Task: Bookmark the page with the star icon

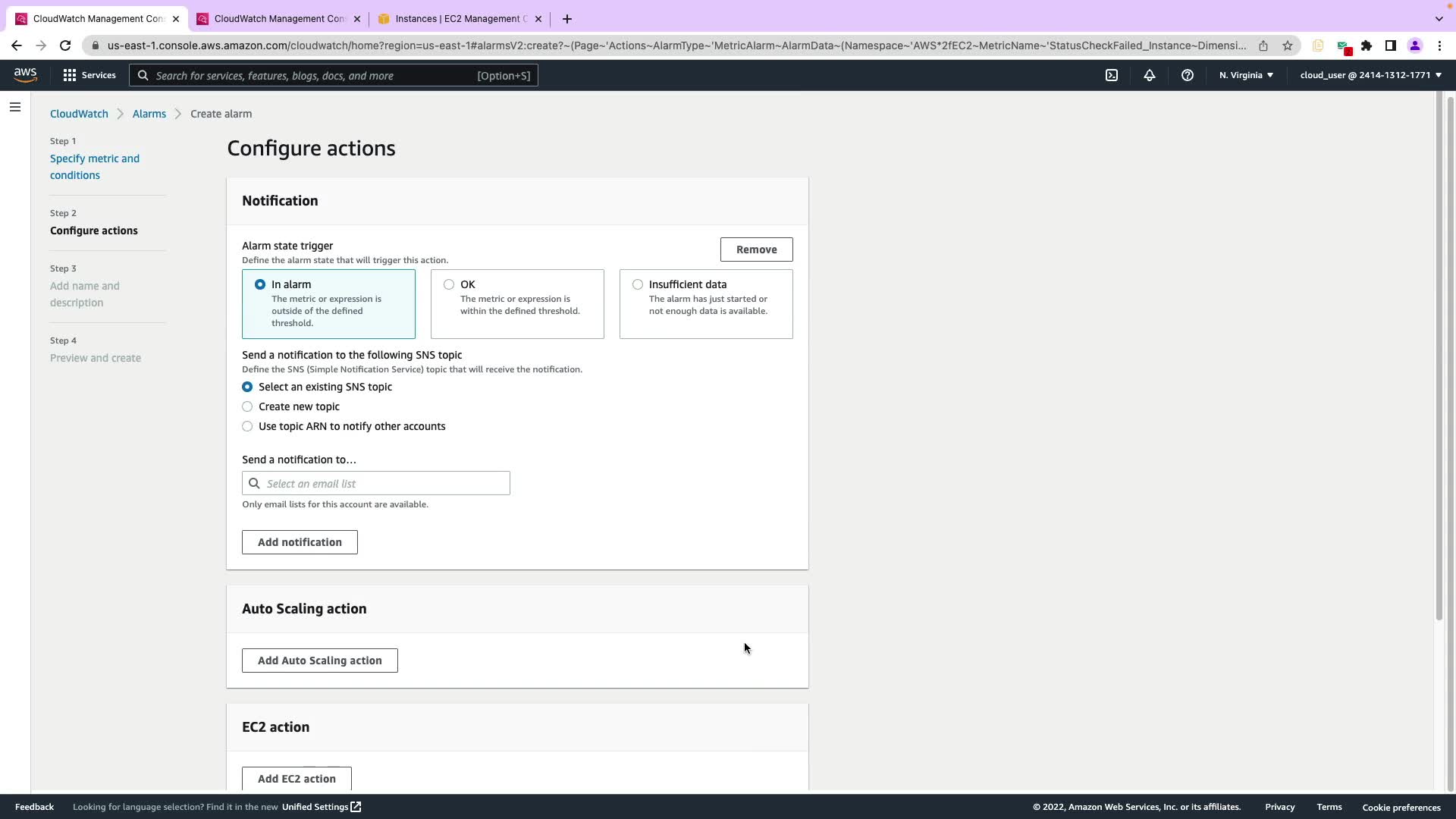Action: click(1287, 45)
